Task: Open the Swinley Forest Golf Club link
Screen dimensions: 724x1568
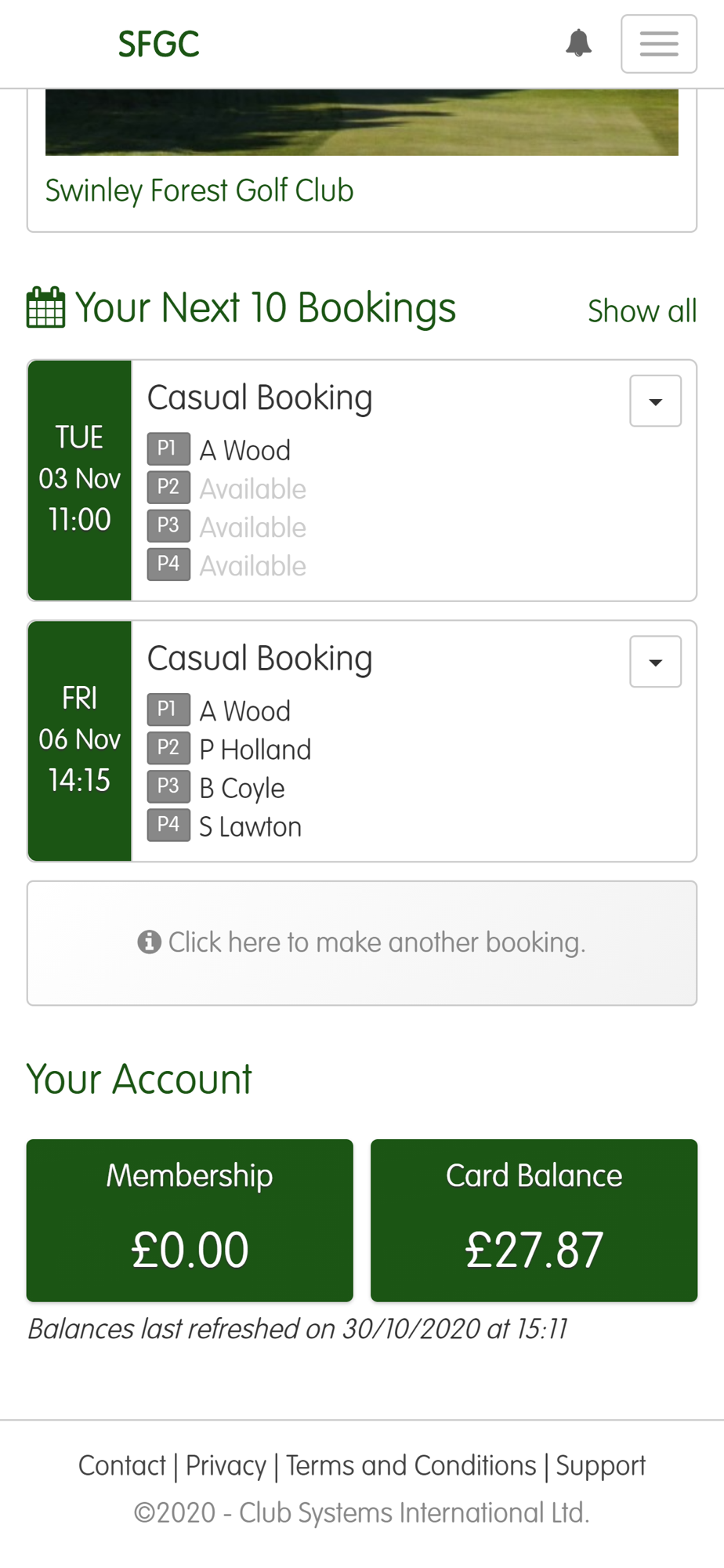Action: pyautogui.click(x=200, y=191)
